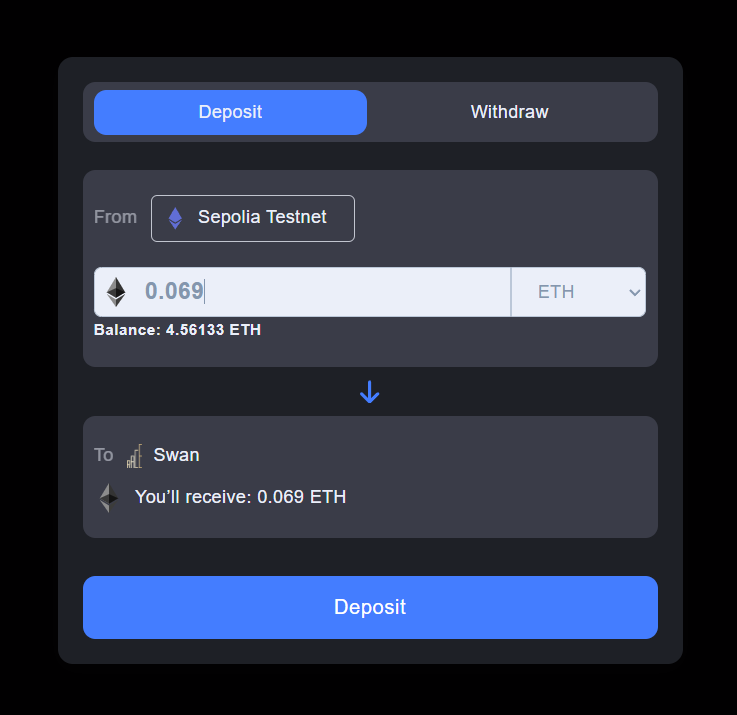Click the blue down arrow icon

tap(369, 392)
